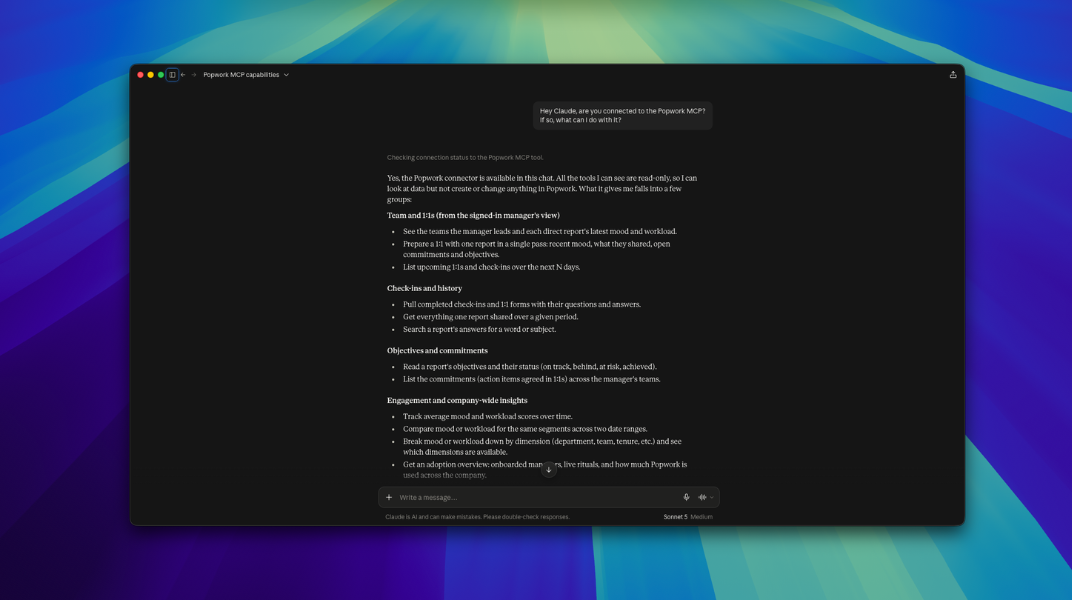
Task: Maximize the window with green button
Action: (x=161, y=74)
